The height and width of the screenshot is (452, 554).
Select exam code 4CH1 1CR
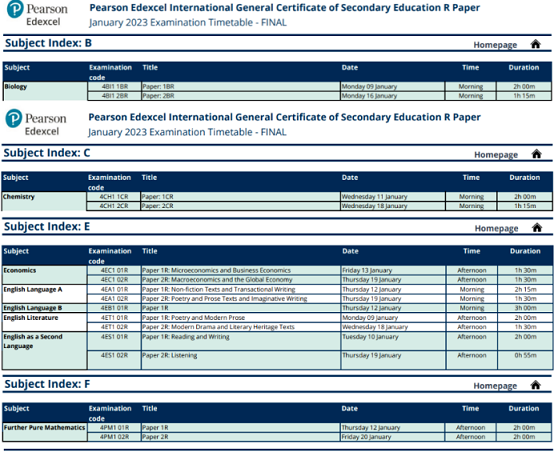click(114, 196)
